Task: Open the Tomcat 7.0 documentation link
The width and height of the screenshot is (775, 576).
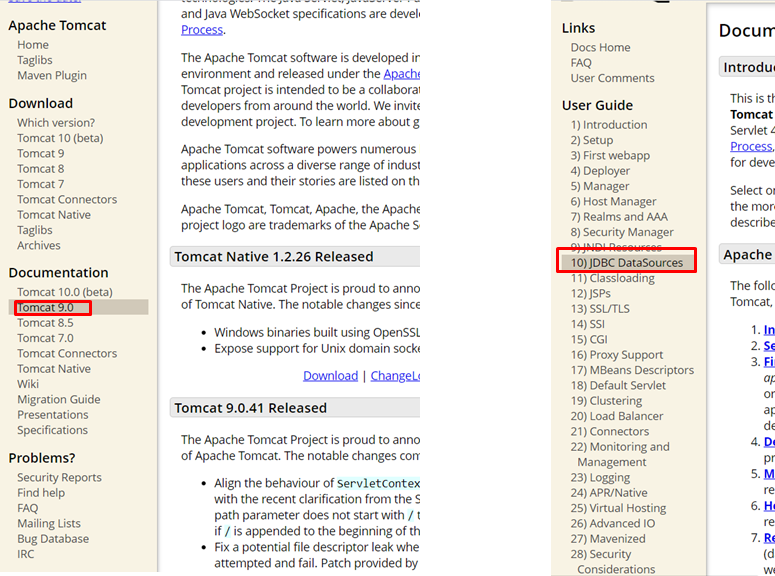Action: click(45, 338)
